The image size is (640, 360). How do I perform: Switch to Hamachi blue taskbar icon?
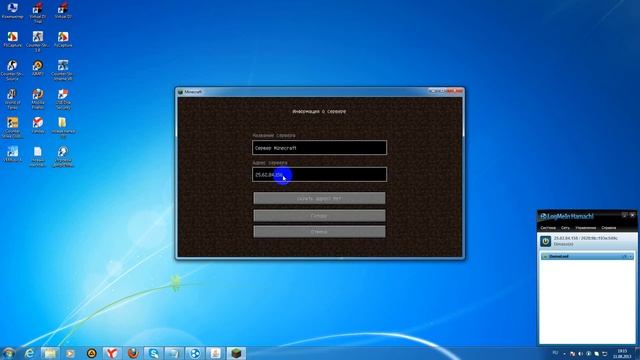195,353
